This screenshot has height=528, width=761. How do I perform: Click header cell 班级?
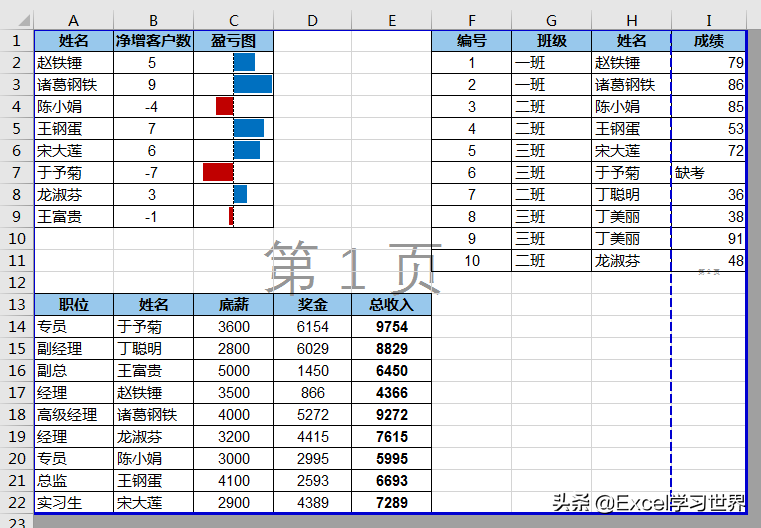[x=551, y=41]
